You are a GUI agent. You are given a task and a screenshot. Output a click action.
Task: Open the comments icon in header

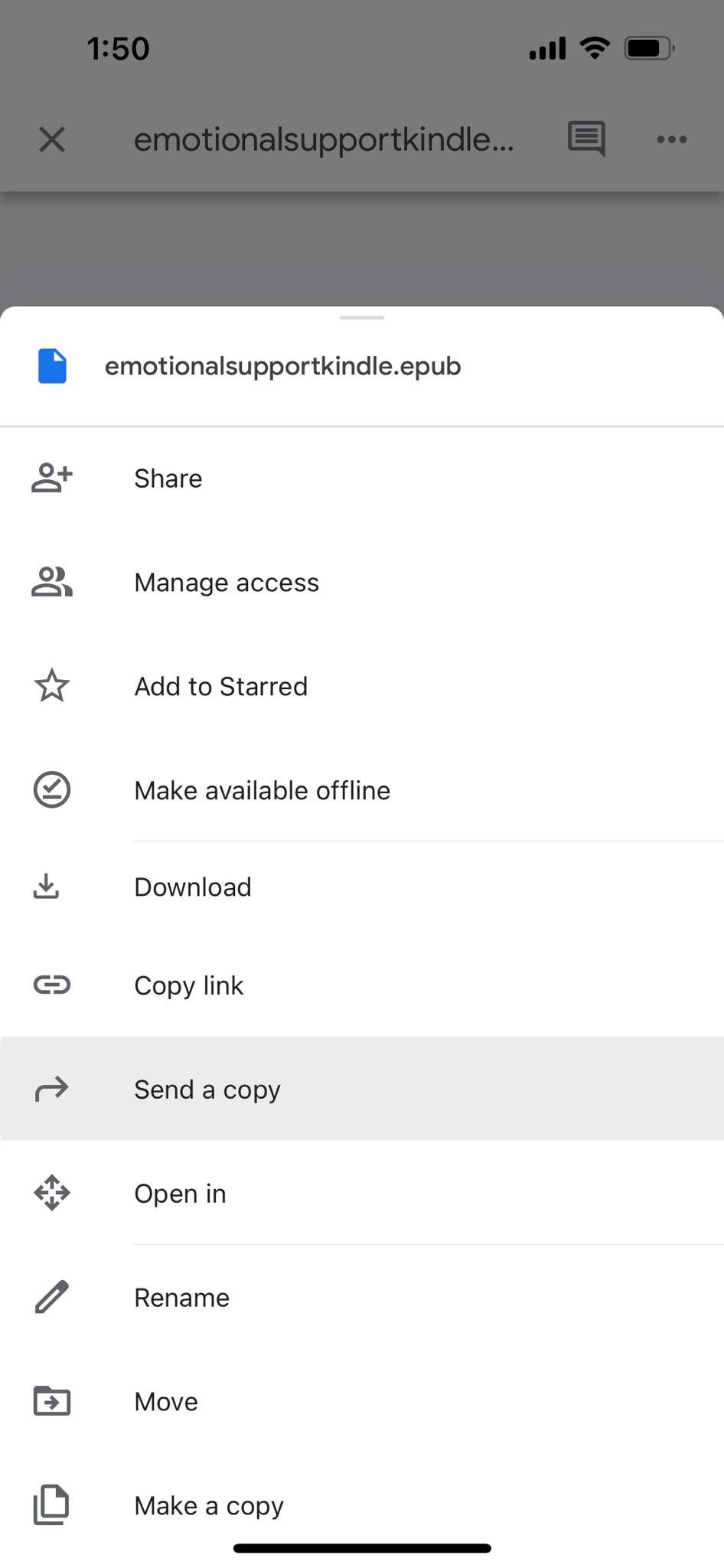[x=586, y=139]
